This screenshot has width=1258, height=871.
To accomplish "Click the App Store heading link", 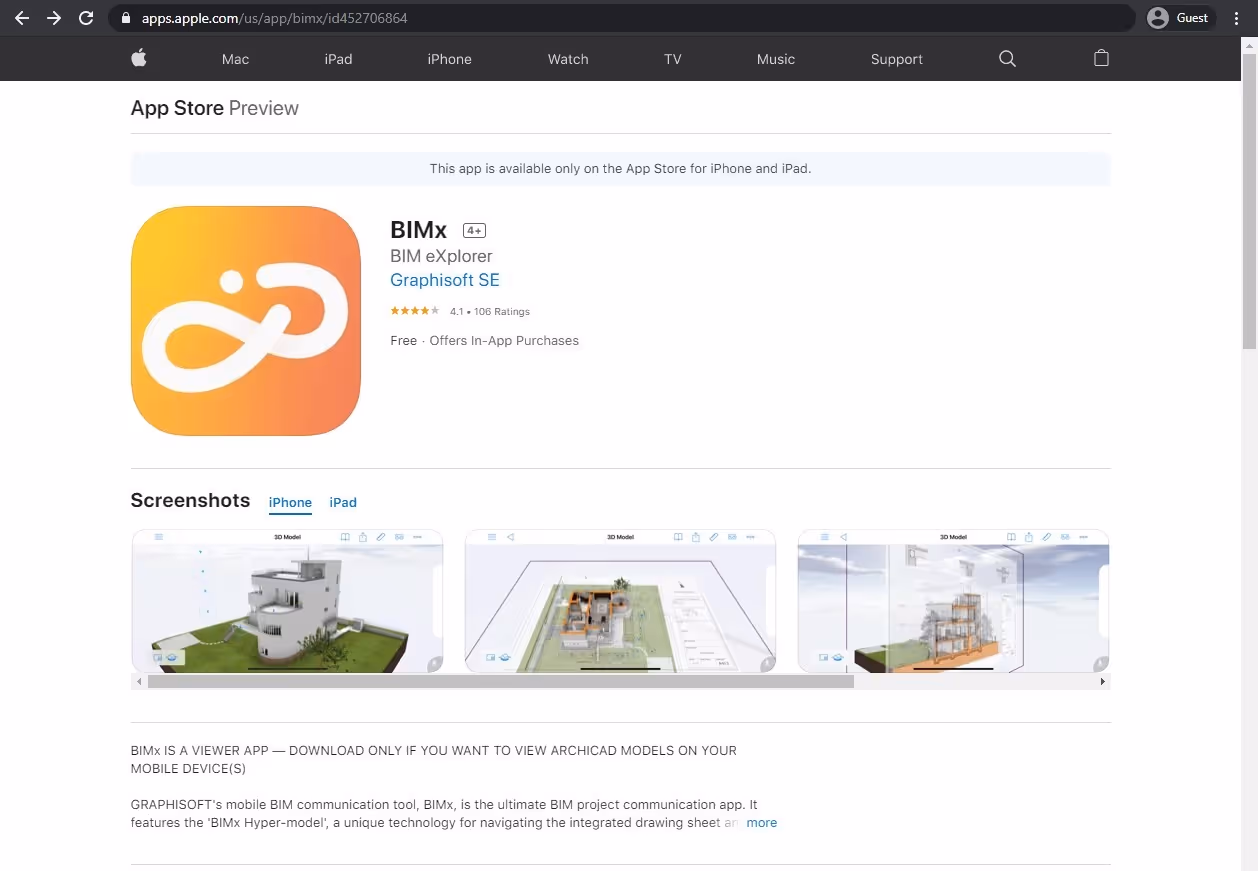I will [176, 108].
